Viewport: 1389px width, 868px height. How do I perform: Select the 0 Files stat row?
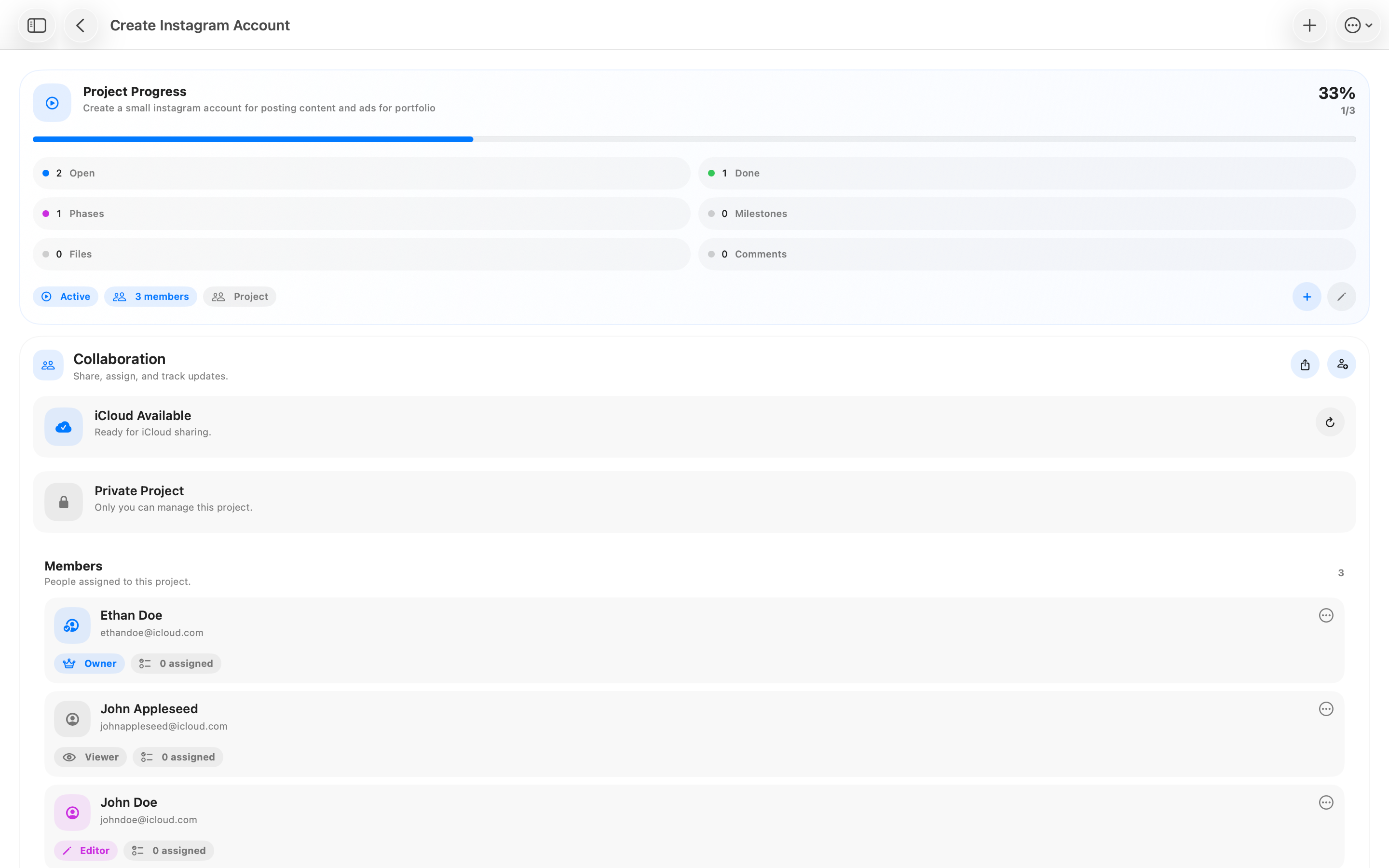pos(362,254)
